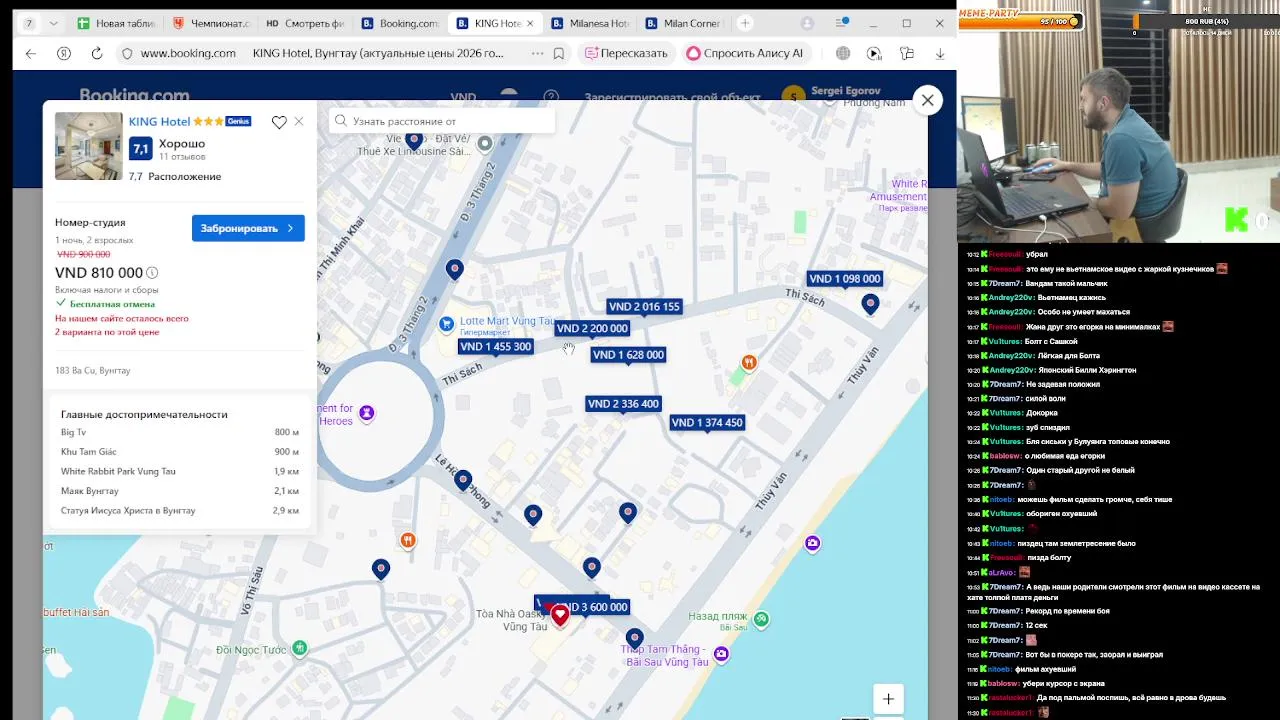Click the video playback icon in toolbar
The width and height of the screenshot is (1280, 720).
click(874, 53)
